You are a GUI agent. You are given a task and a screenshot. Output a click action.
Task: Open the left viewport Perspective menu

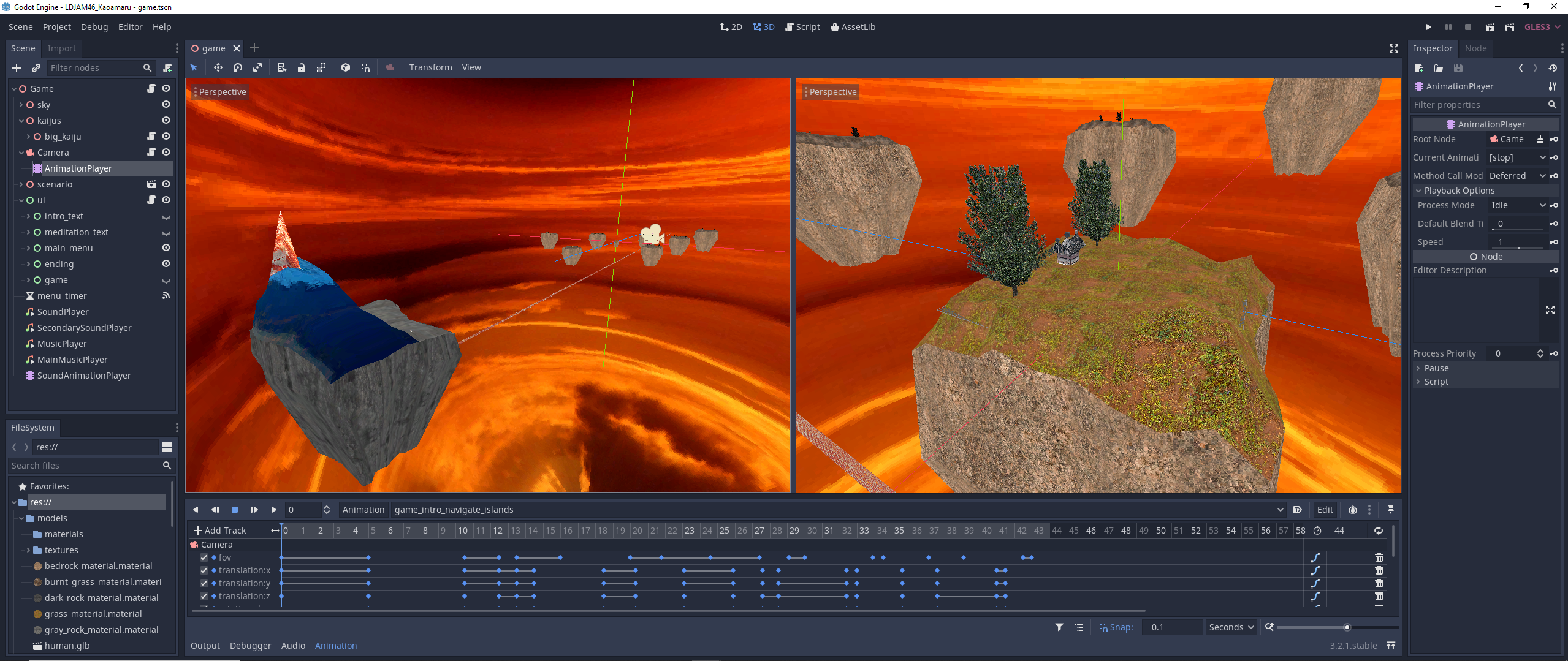[221, 92]
